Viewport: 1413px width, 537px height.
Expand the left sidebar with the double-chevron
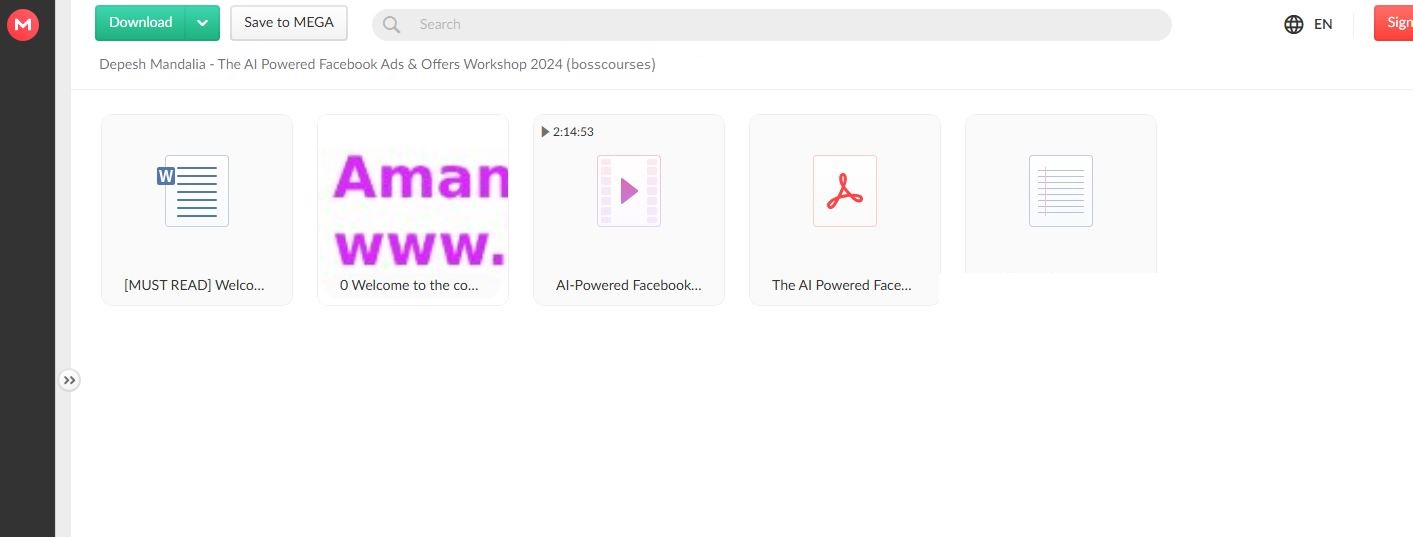tap(69, 380)
